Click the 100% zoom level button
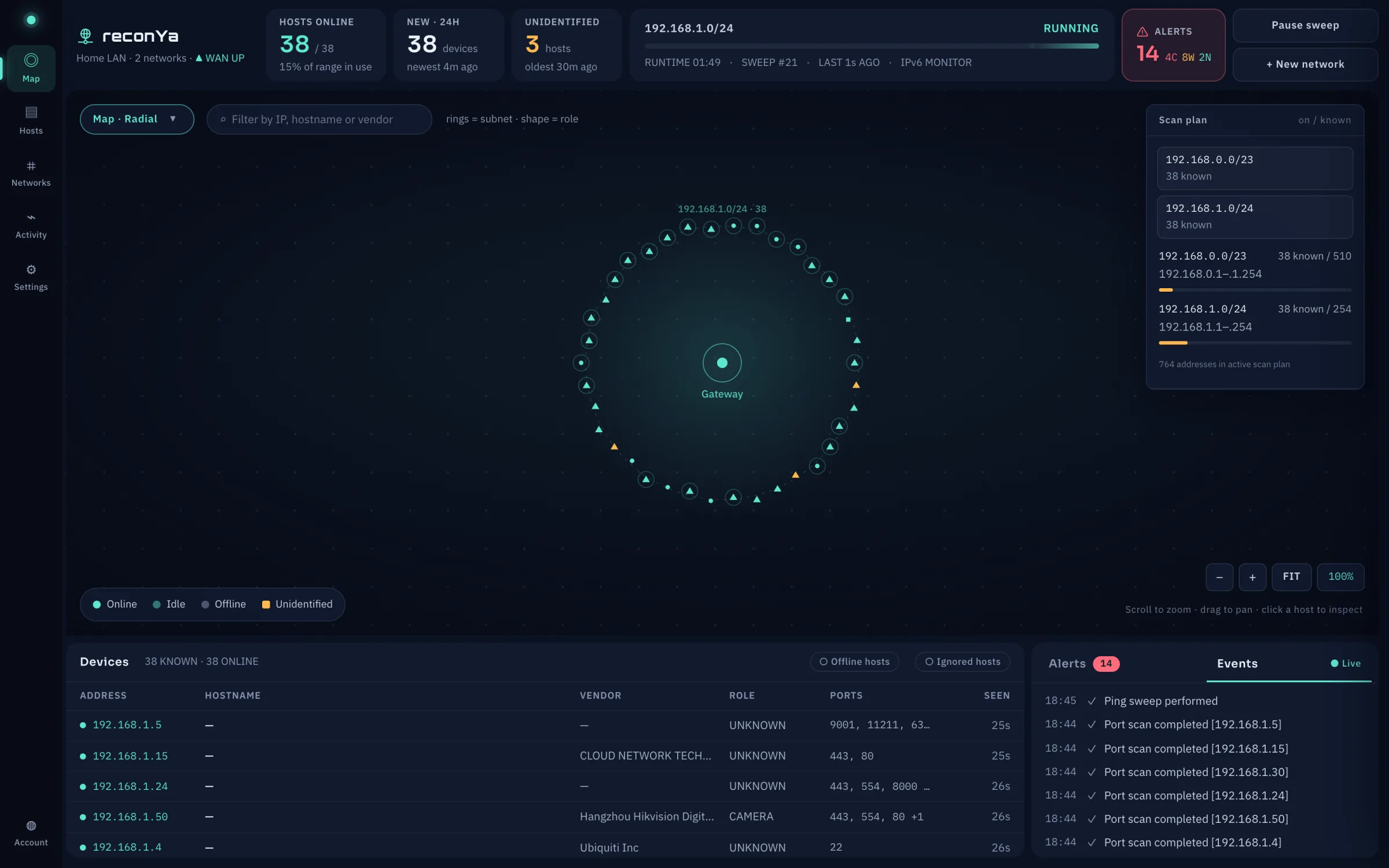The image size is (1389, 868). point(1340,577)
